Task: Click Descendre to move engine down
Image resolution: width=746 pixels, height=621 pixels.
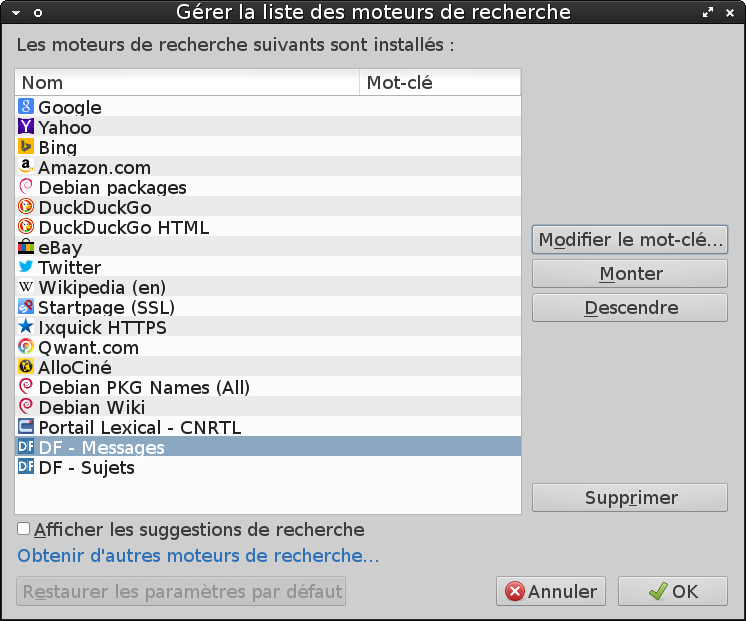Action: pyautogui.click(x=630, y=308)
